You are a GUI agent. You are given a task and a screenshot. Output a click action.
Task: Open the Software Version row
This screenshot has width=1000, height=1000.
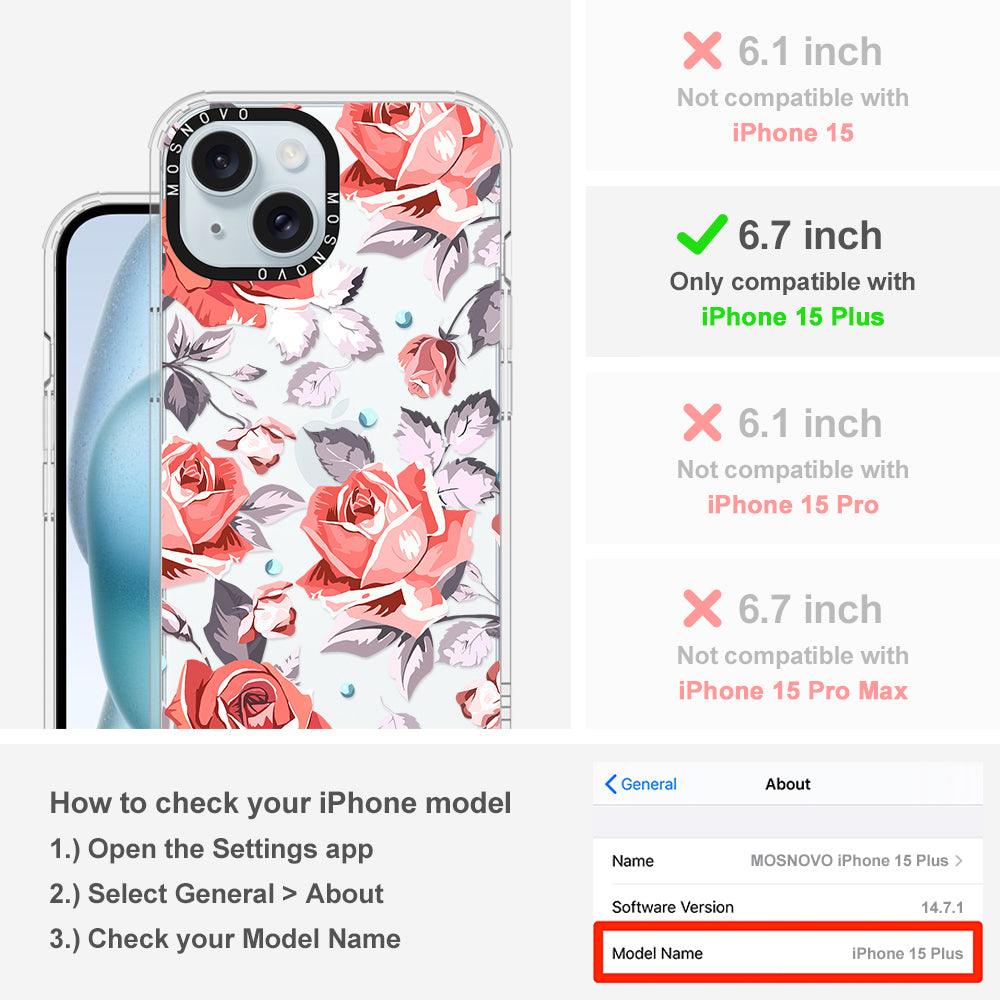(788, 906)
